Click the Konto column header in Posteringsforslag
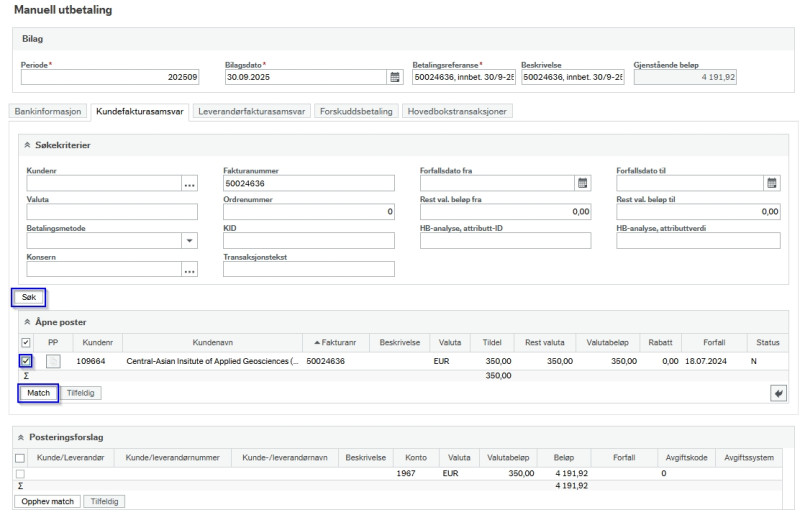Viewport: 800px width, 515px height. pos(416,458)
